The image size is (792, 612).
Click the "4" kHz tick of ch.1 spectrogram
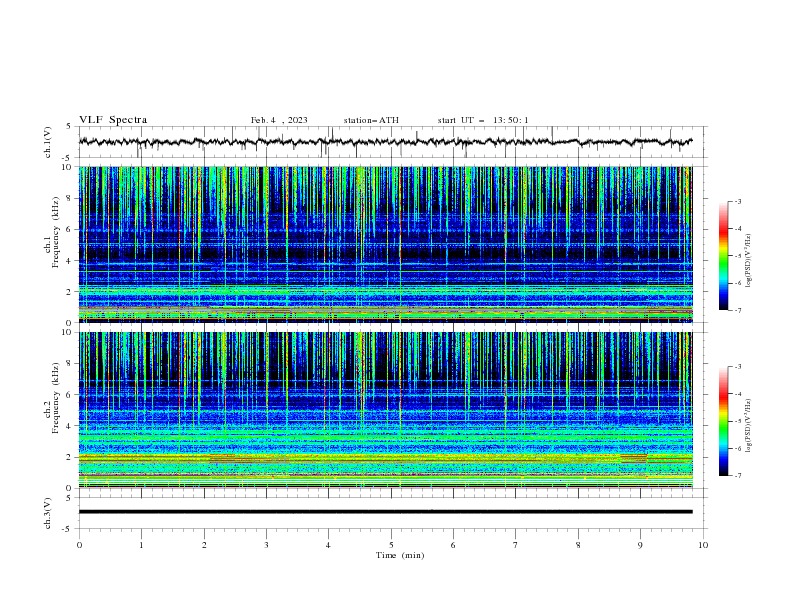[x=70, y=261]
